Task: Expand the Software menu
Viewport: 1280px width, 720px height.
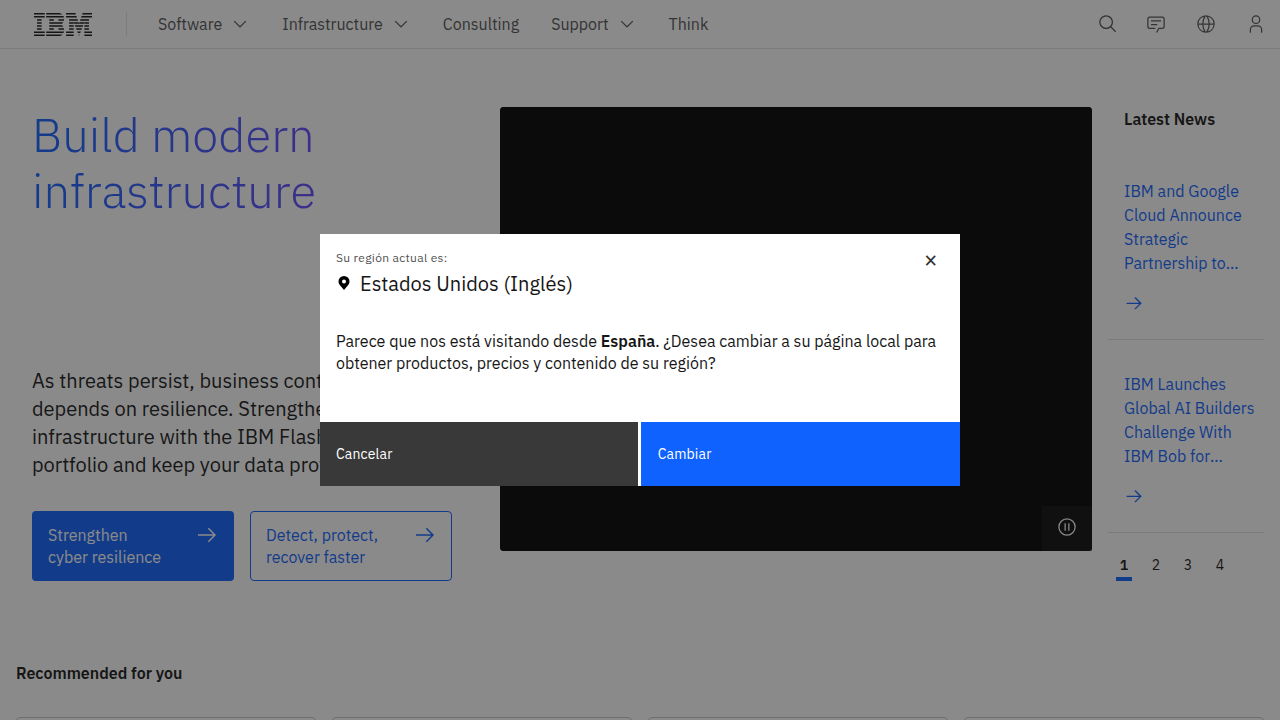Action: (x=202, y=24)
